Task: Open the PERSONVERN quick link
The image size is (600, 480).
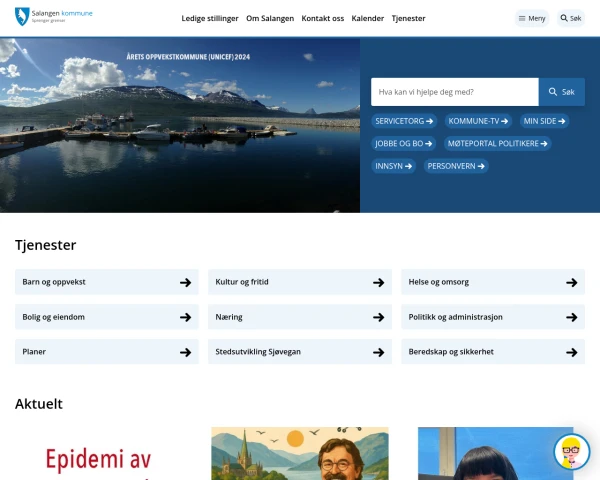Action: click(x=456, y=166)
